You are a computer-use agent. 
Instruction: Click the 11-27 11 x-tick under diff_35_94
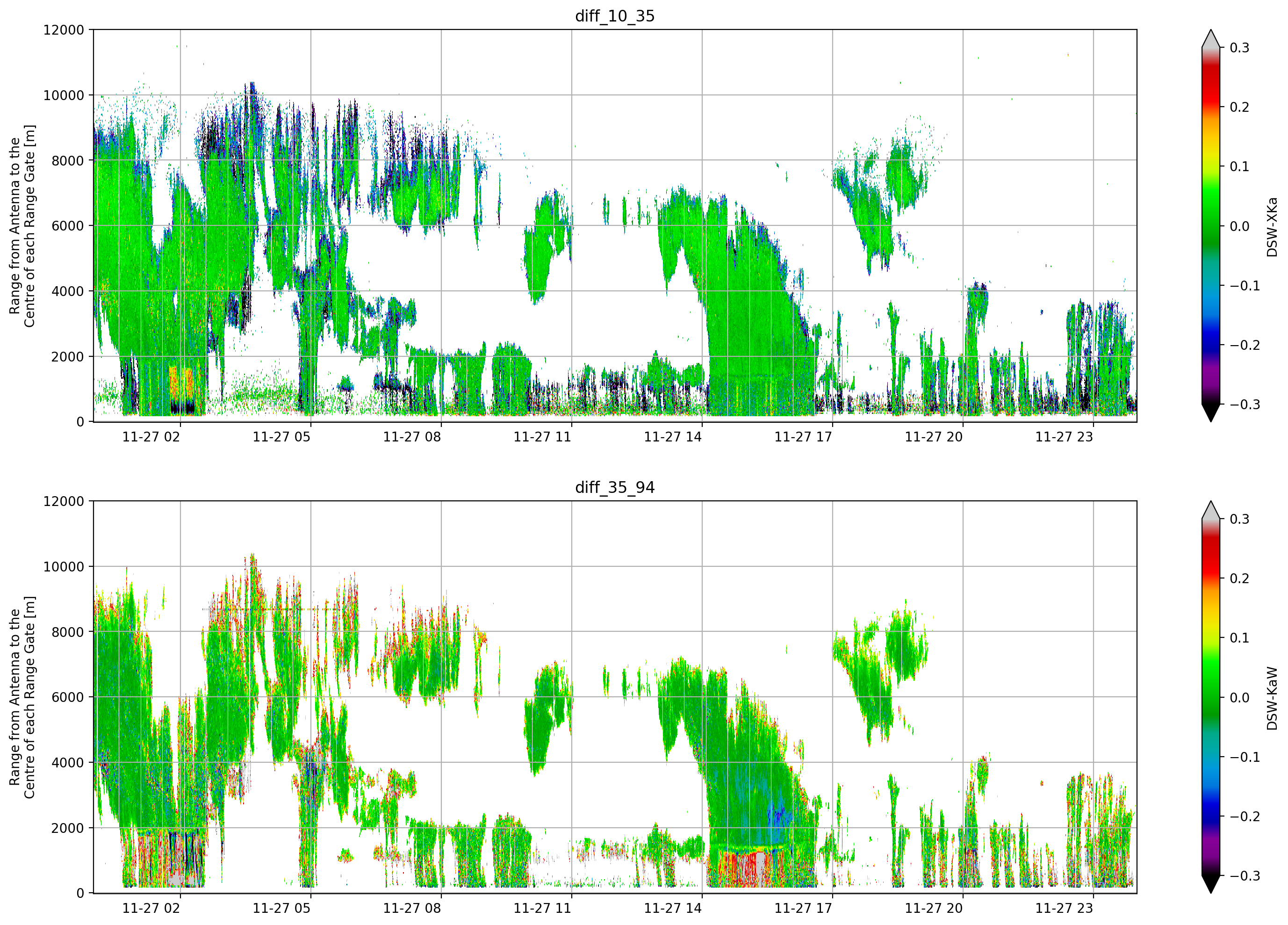tap(542, 909)
